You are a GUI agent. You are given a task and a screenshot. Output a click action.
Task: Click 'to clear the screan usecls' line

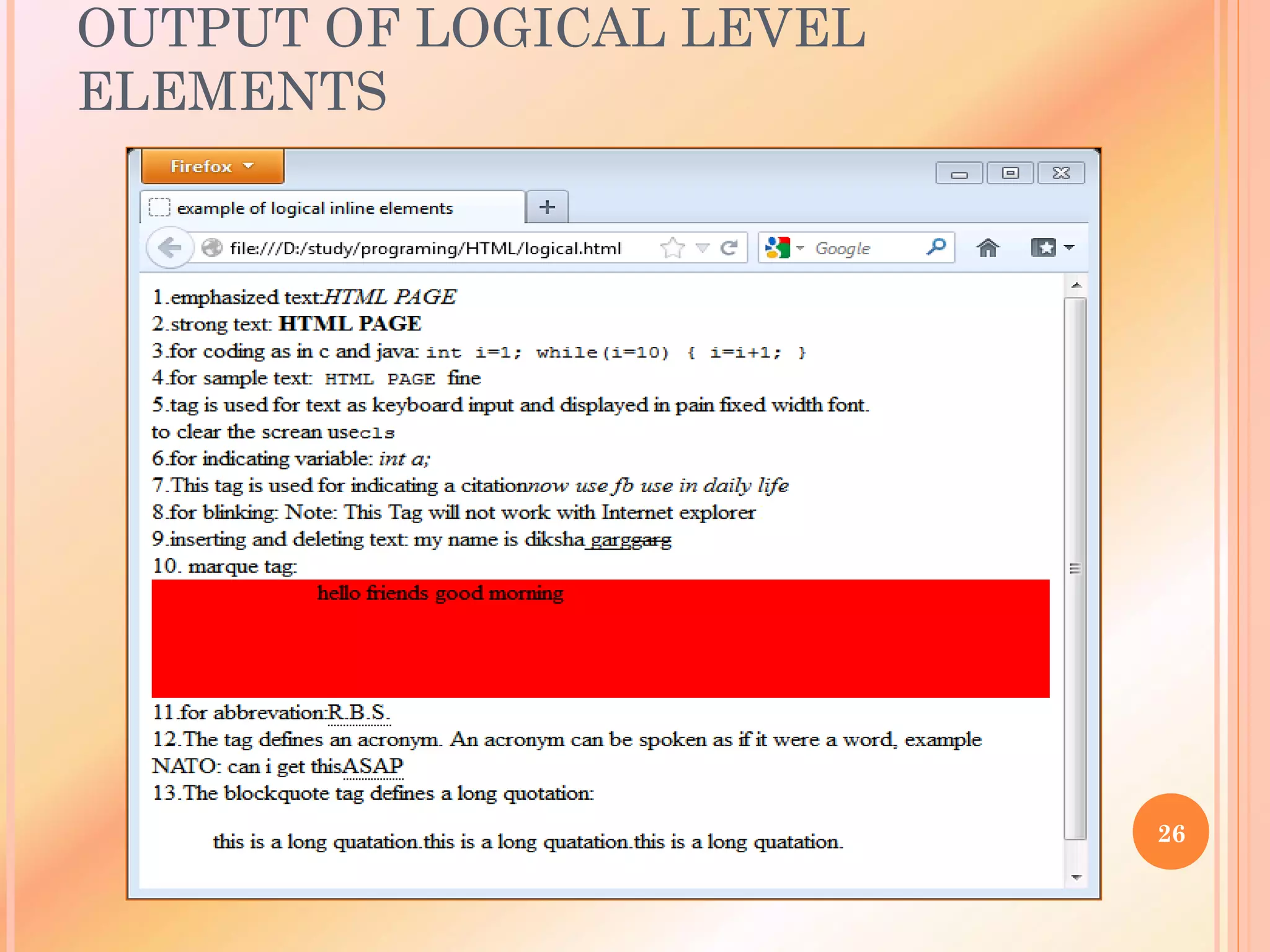point(273,432)
